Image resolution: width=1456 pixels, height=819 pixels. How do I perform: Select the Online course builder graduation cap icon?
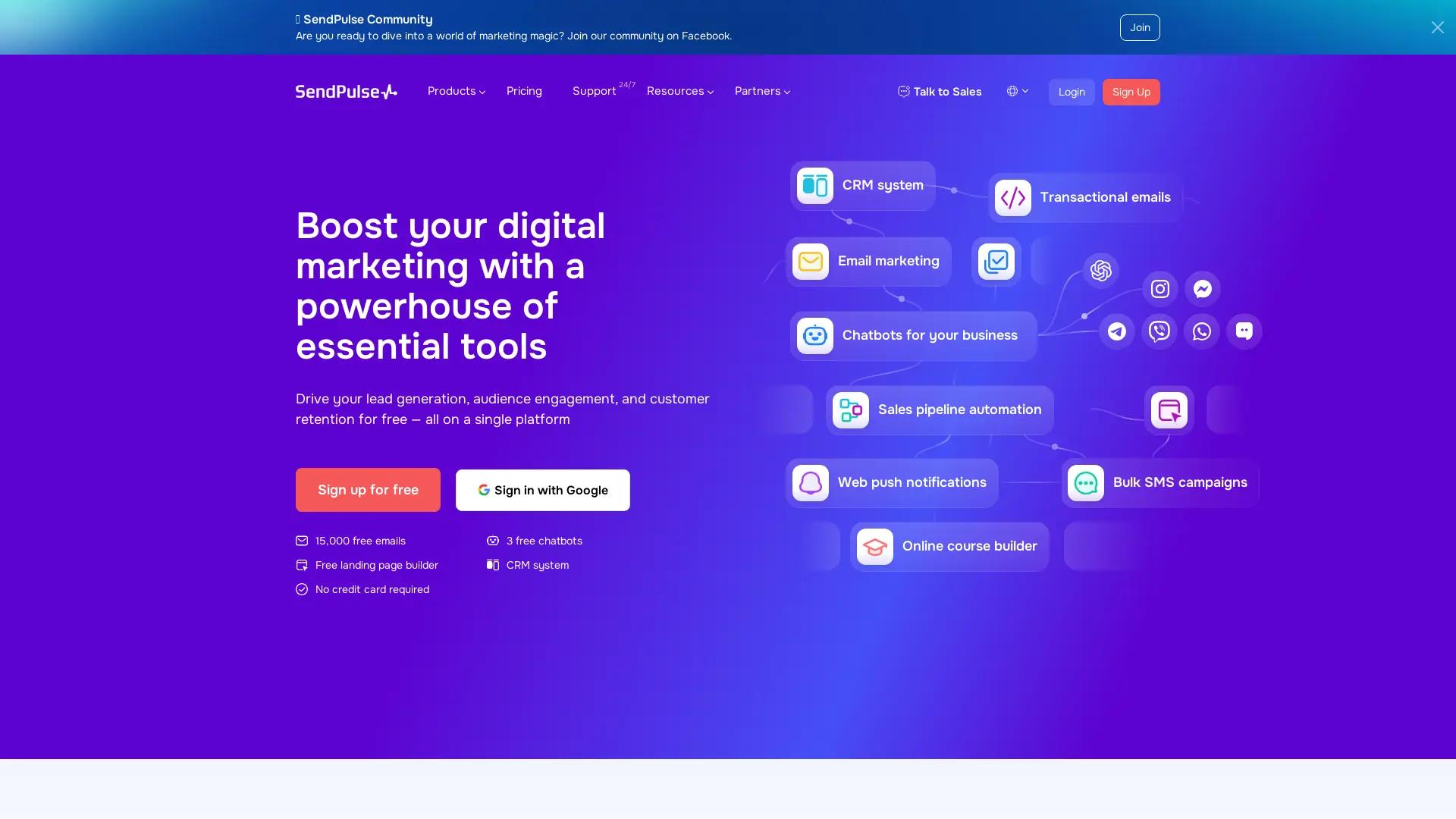[874, 546]
